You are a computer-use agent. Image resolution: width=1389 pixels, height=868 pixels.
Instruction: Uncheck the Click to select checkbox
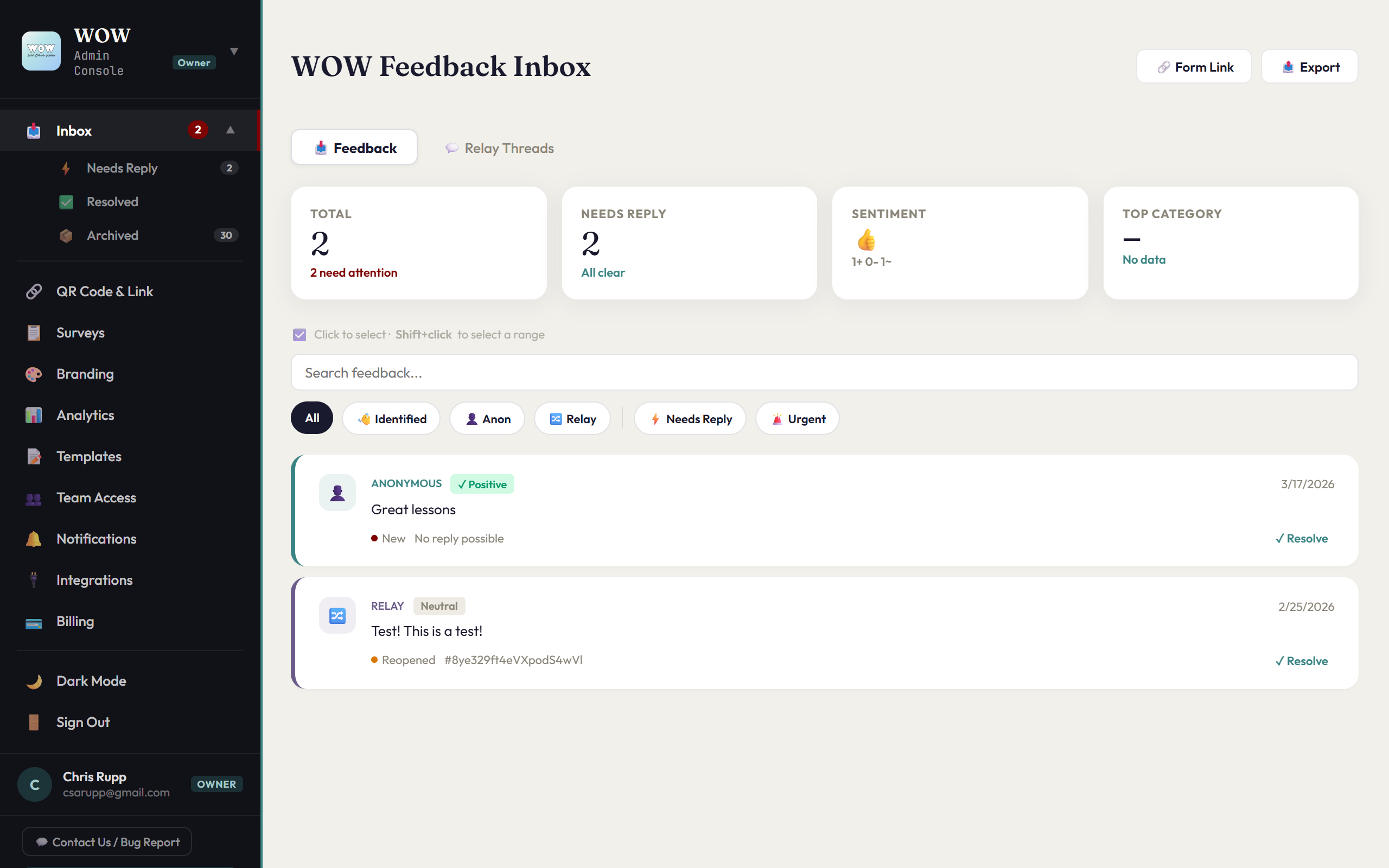[299, 334]
